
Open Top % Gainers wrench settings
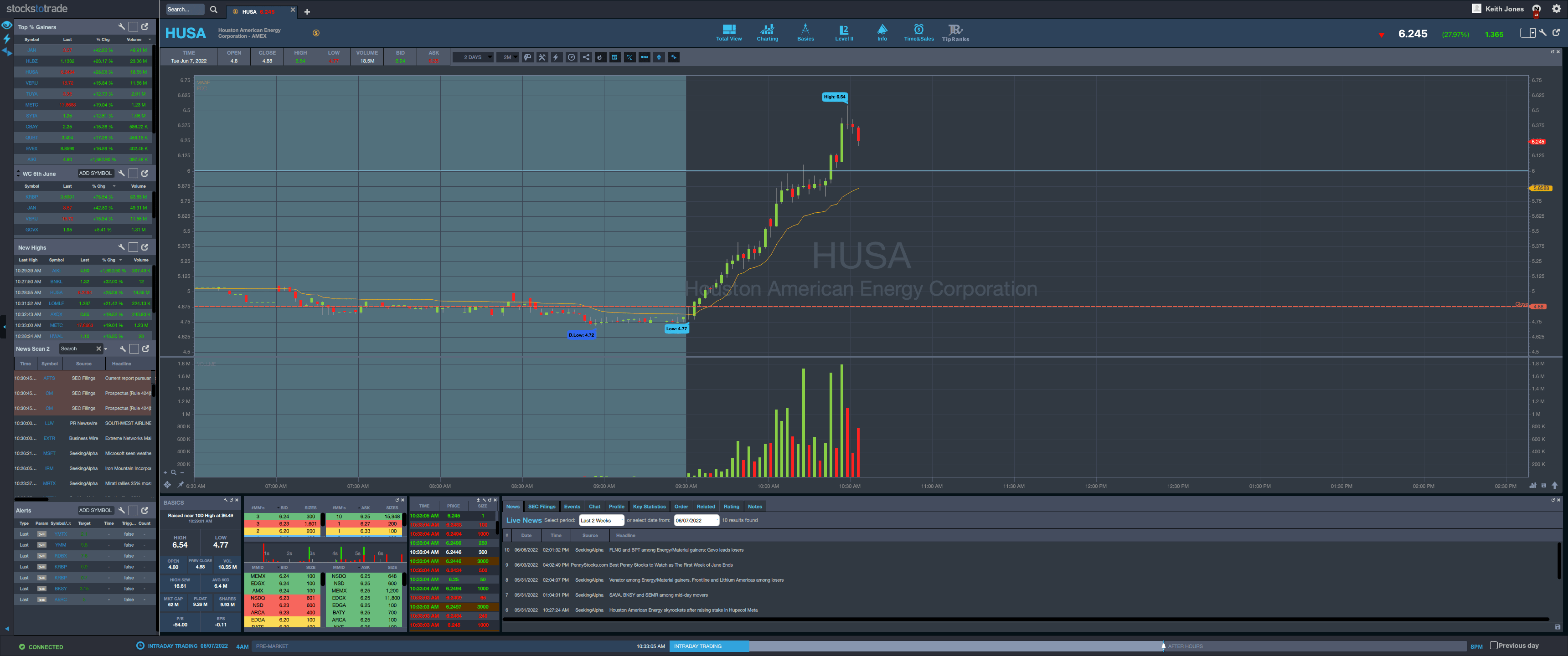tap(121, 27)
